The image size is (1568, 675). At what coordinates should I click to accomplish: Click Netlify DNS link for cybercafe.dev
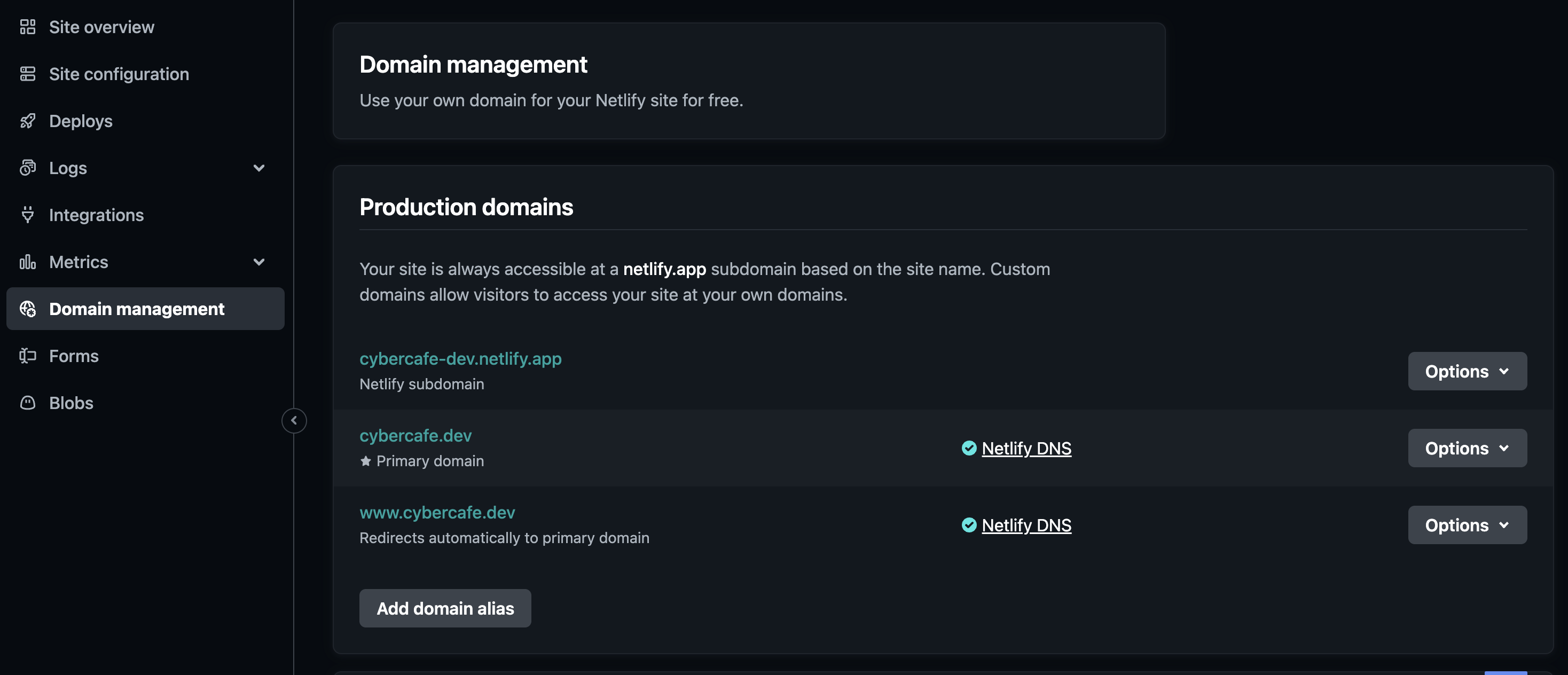(x=1026, y=448)
